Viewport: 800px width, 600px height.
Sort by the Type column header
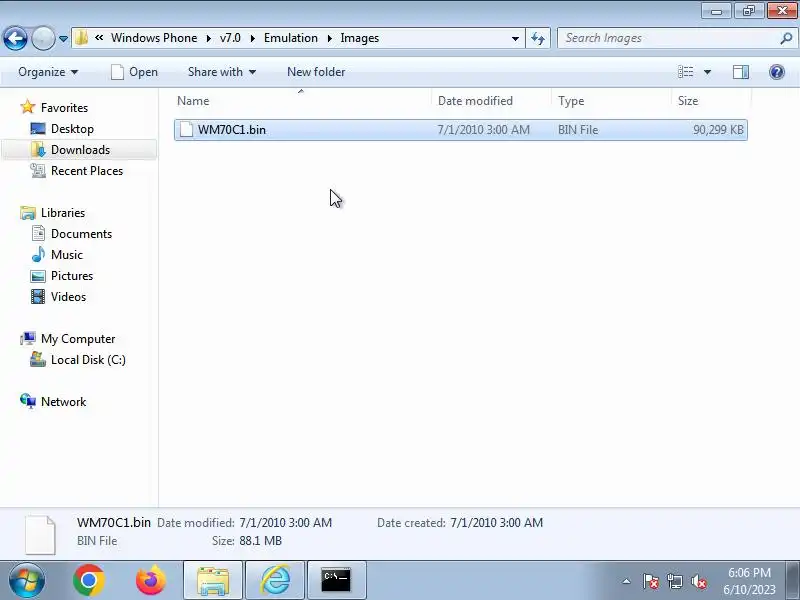612,101
